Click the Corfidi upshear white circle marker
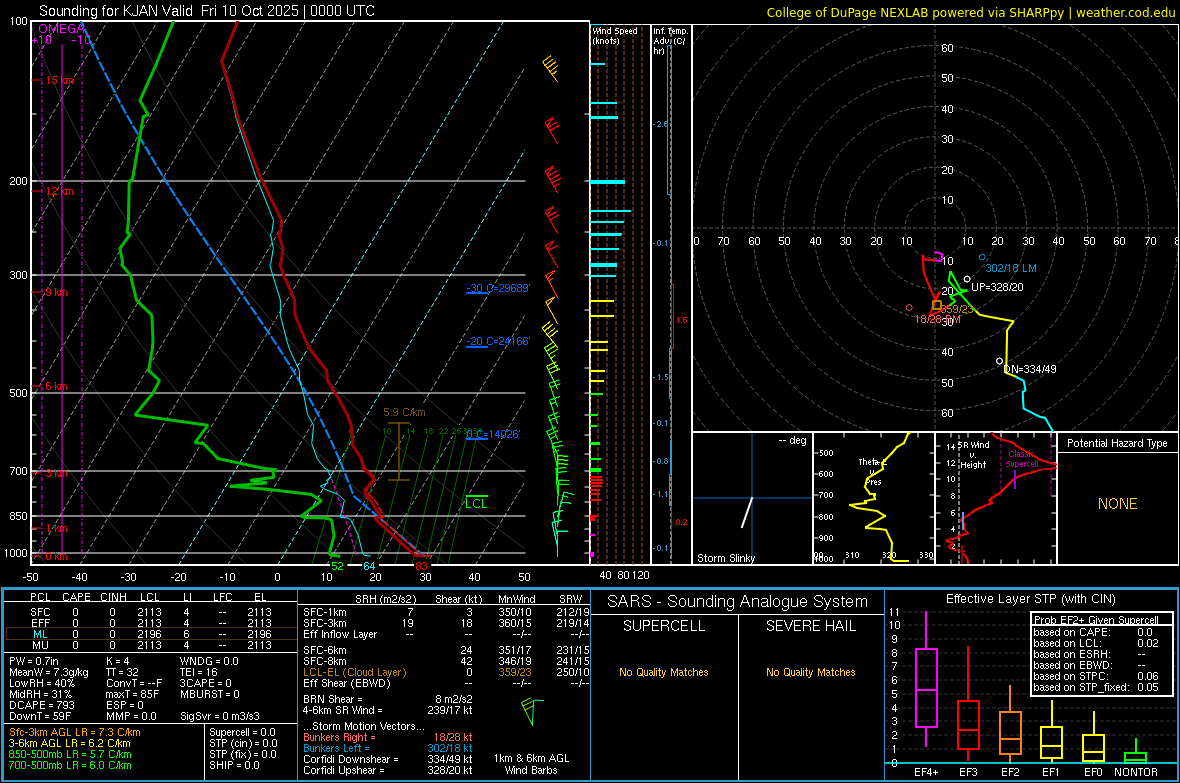Screen dimensions: 1180x783 click(x=967, y=279)
